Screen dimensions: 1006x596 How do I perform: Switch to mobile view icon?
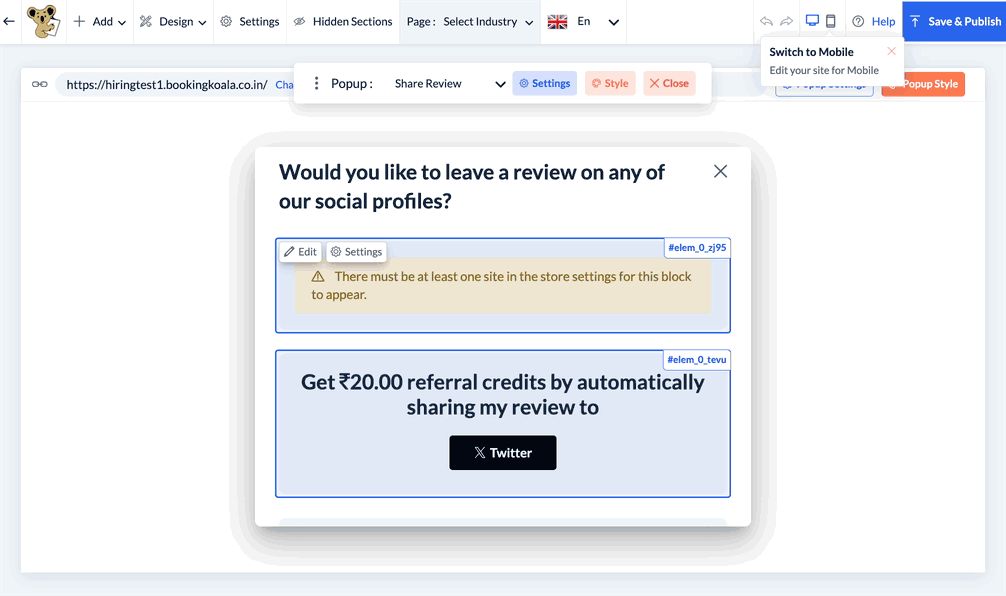(x=831, y=21)
